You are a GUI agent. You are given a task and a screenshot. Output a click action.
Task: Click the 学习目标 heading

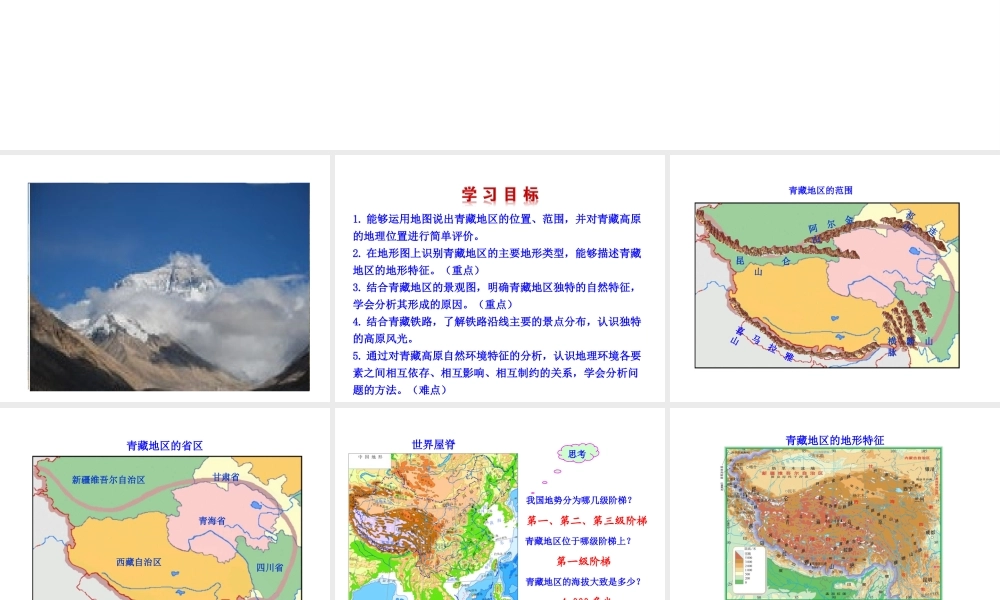pyautogui.click(x=501, y=194)
